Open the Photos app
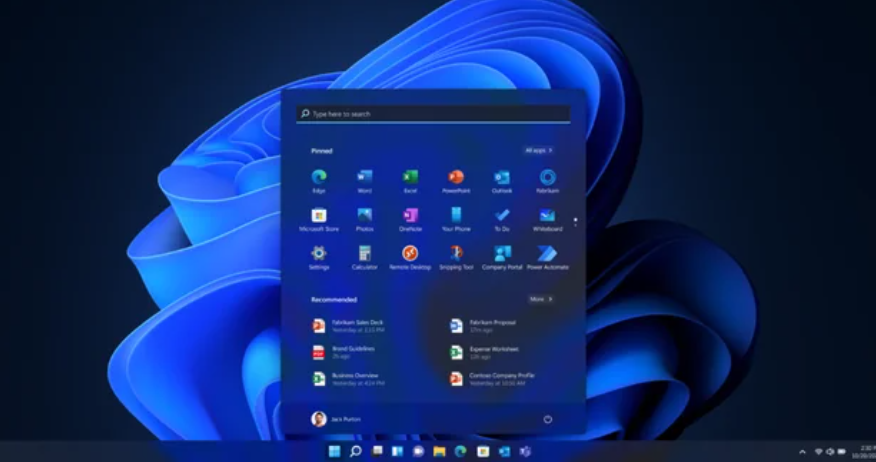Image resolution: width=876 pixels, height=462 pixels. click(x=364, y=220)
